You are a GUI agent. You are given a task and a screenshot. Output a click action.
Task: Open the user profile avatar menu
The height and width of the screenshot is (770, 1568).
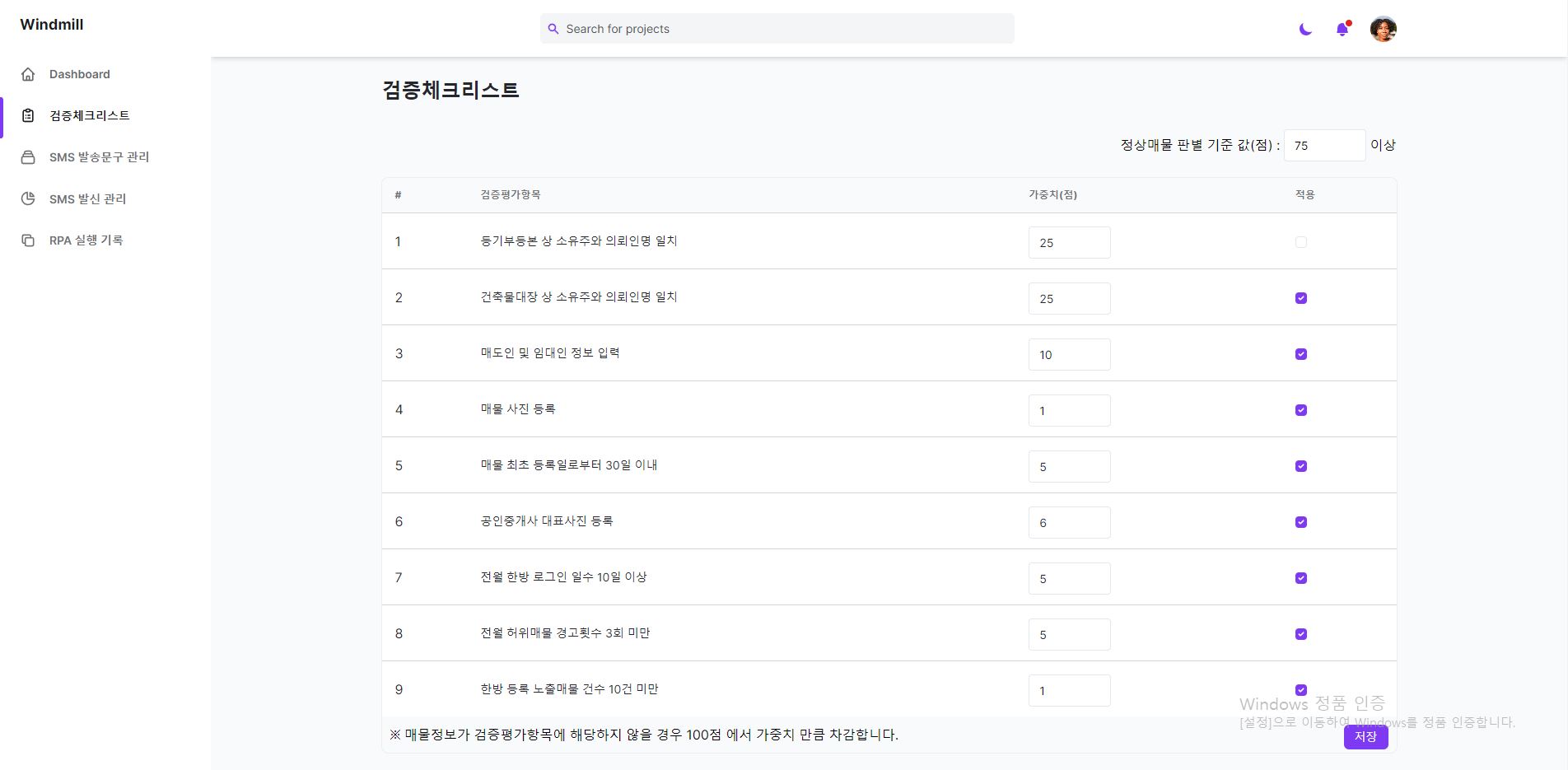(1383, 30)
